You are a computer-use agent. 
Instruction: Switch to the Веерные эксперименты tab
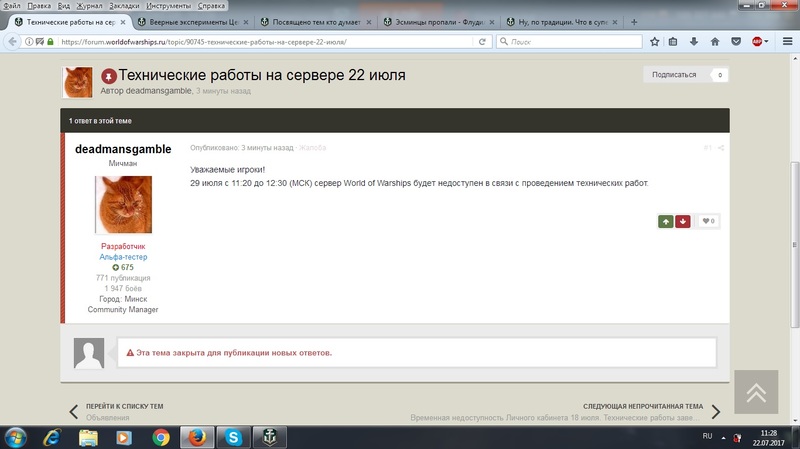193,22
